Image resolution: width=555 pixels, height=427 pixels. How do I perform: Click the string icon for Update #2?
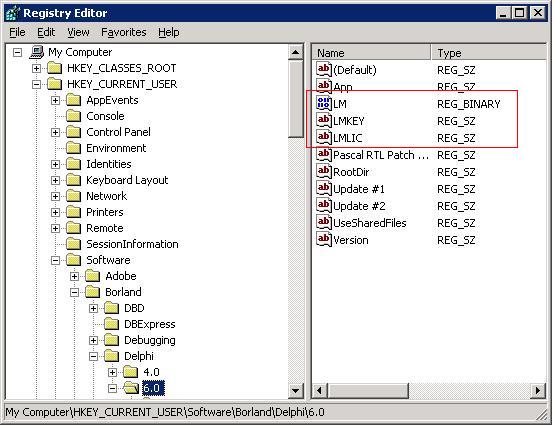coord(324,205)
